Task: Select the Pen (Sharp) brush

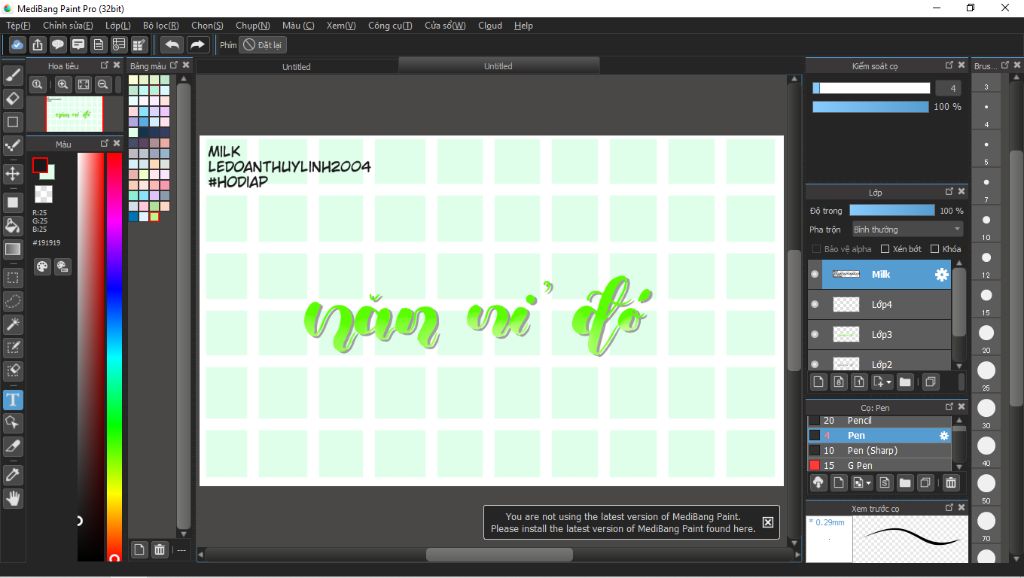Action: tap(879, 451)
